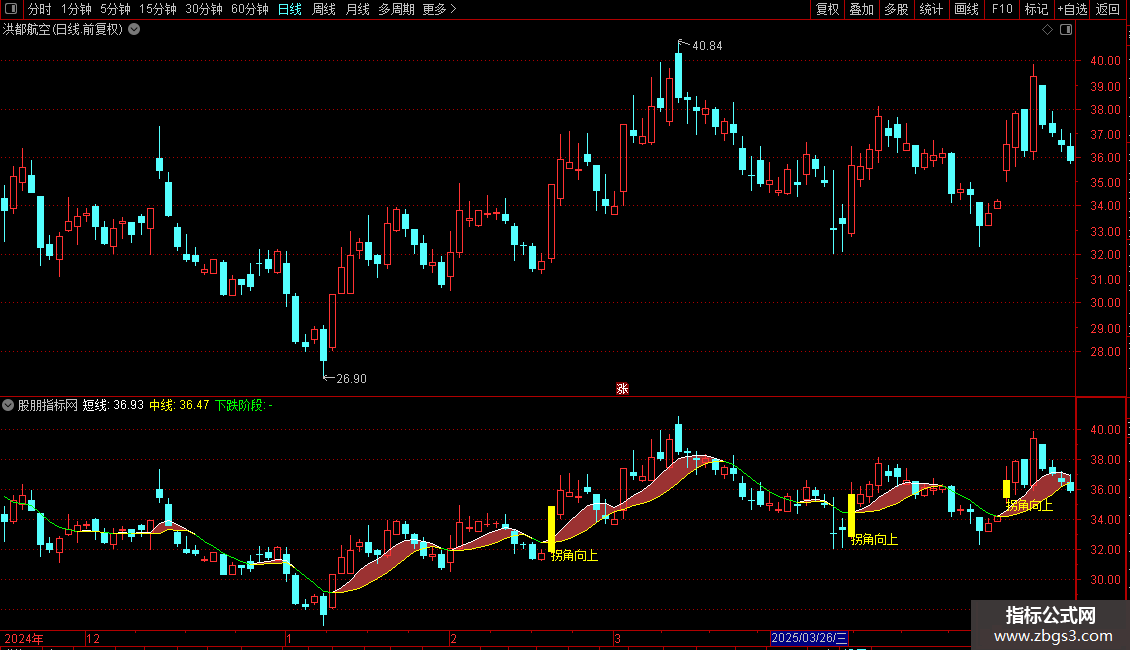1130x650 pixels.
Task: Switch to 分时 intraday view
Action: (40, 9)
